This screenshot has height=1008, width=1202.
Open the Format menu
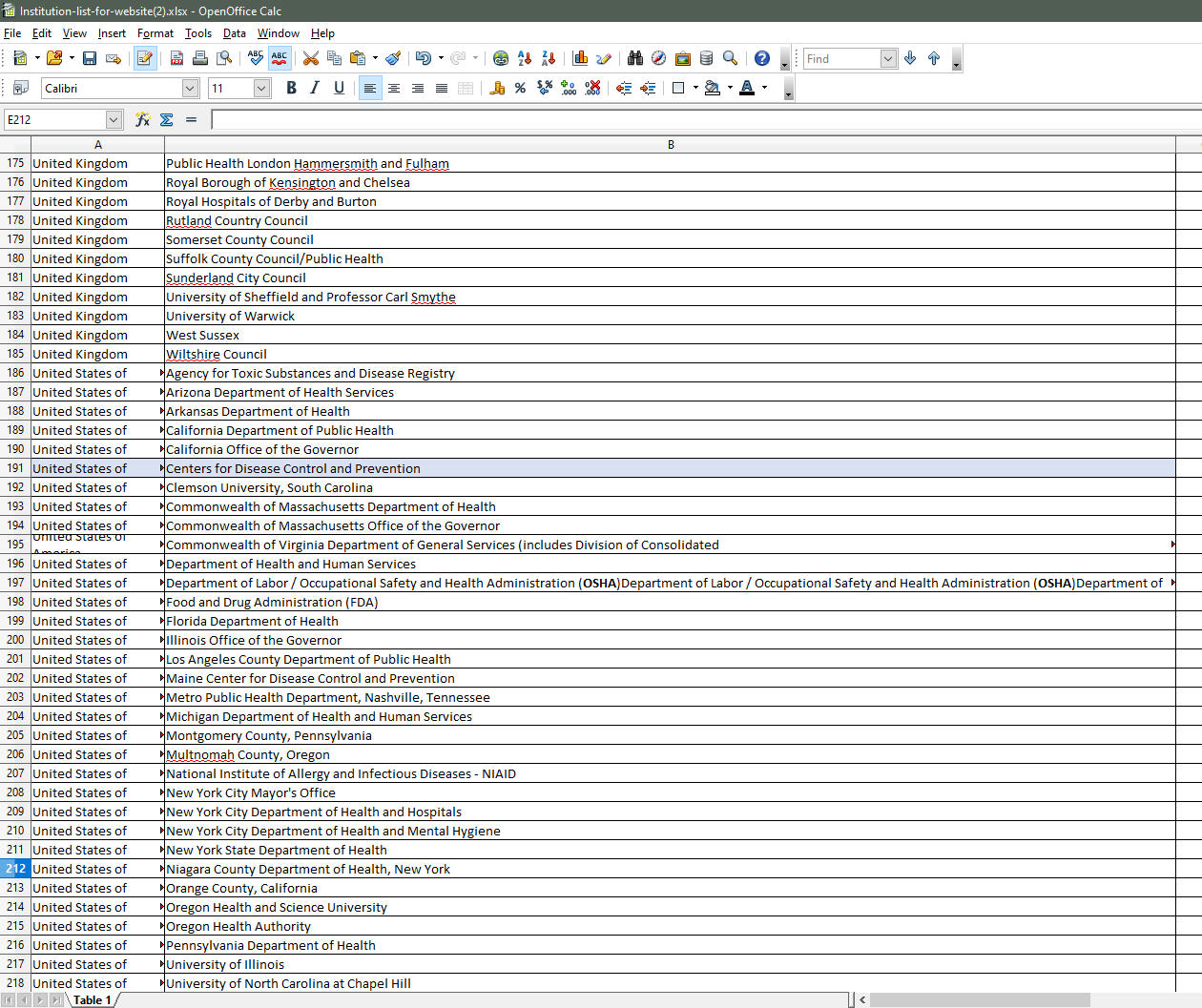point(155,33)
